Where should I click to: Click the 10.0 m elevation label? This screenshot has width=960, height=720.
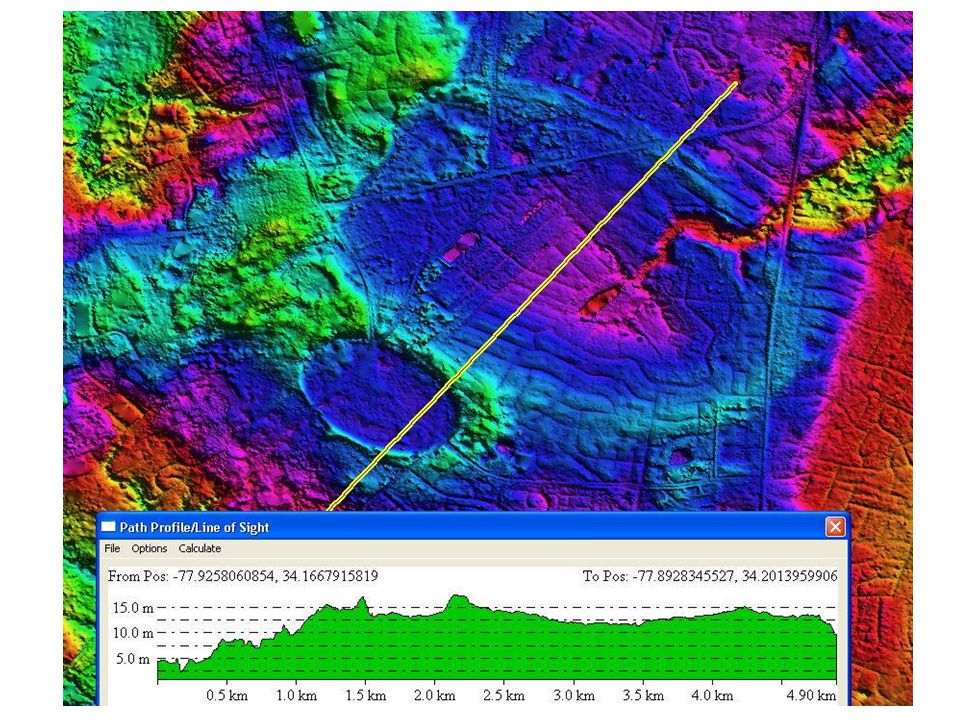pos(133,633)
